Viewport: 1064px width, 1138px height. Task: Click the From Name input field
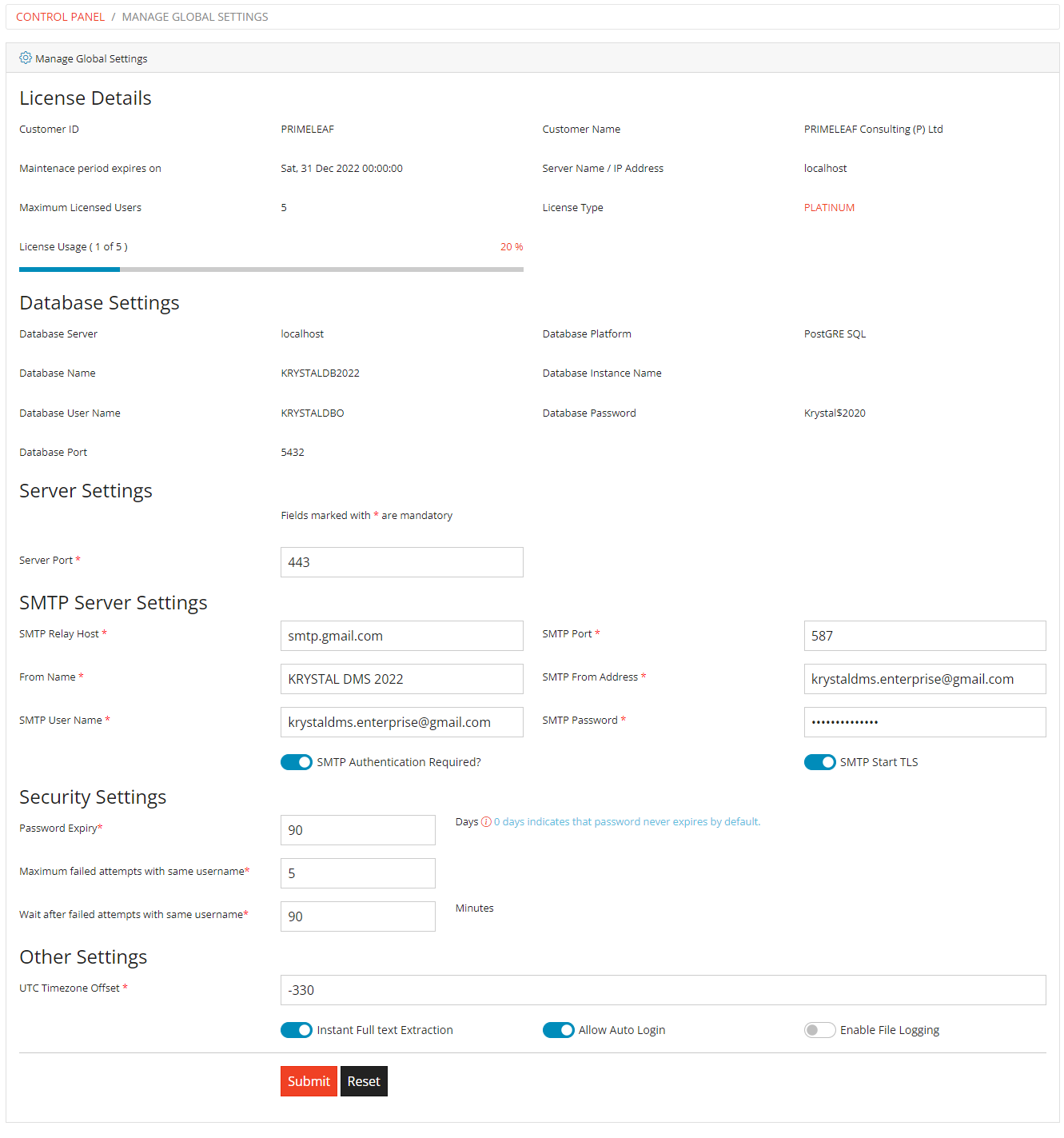tap(401, 678)
